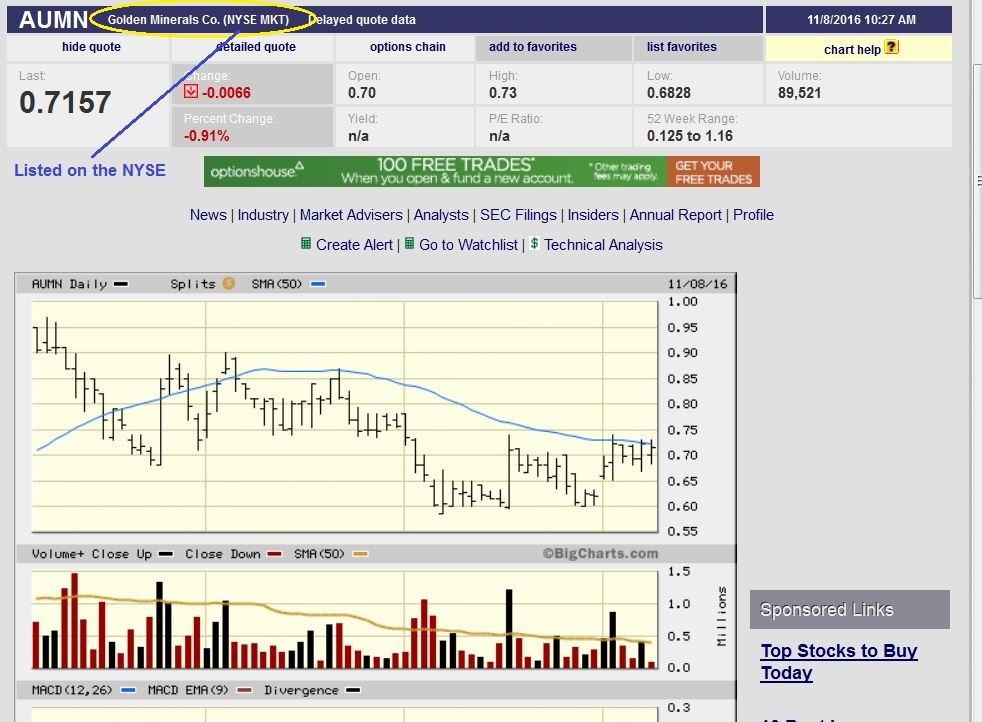Click the optionshouse logo in banner
982x722 pixels.
(x=257, y=171)
